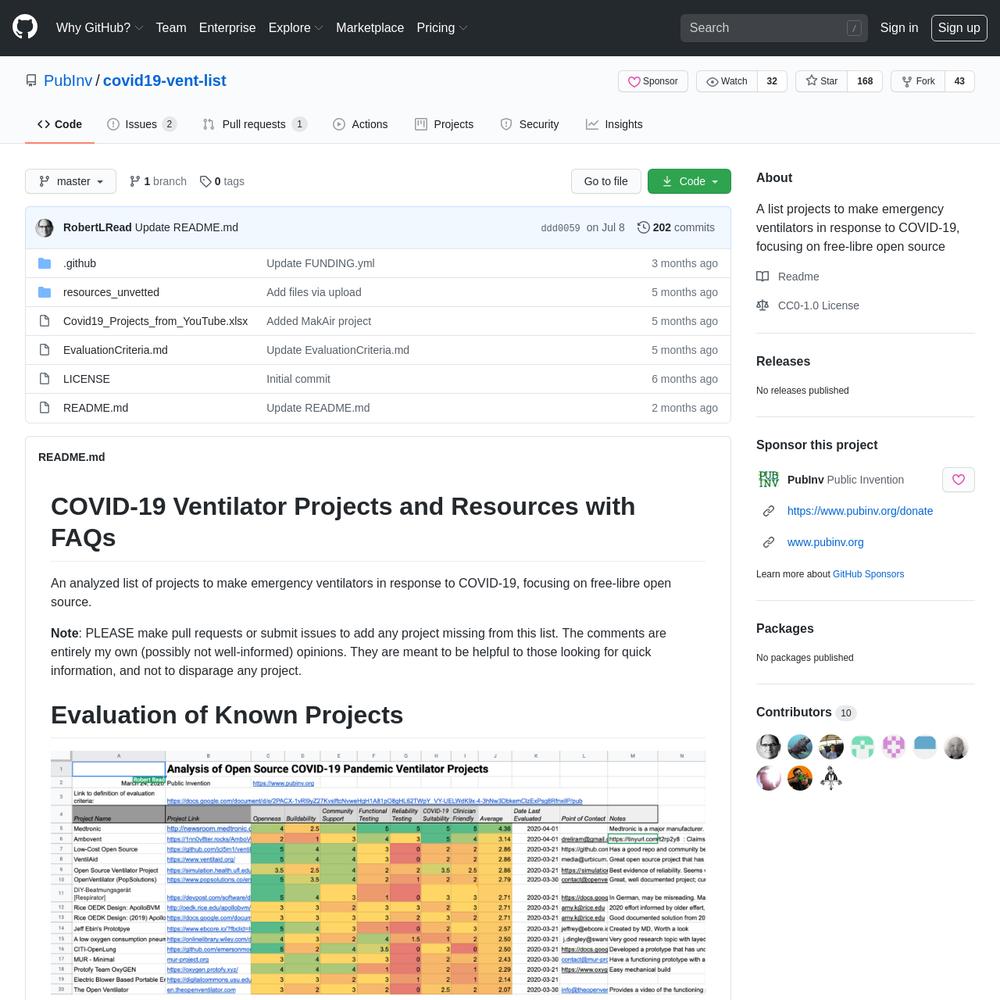
Task: Open commit hash ddd0059
Action: 560,228
